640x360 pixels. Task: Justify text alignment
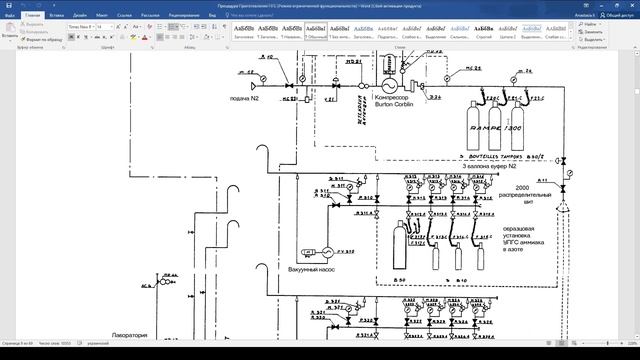182,37
